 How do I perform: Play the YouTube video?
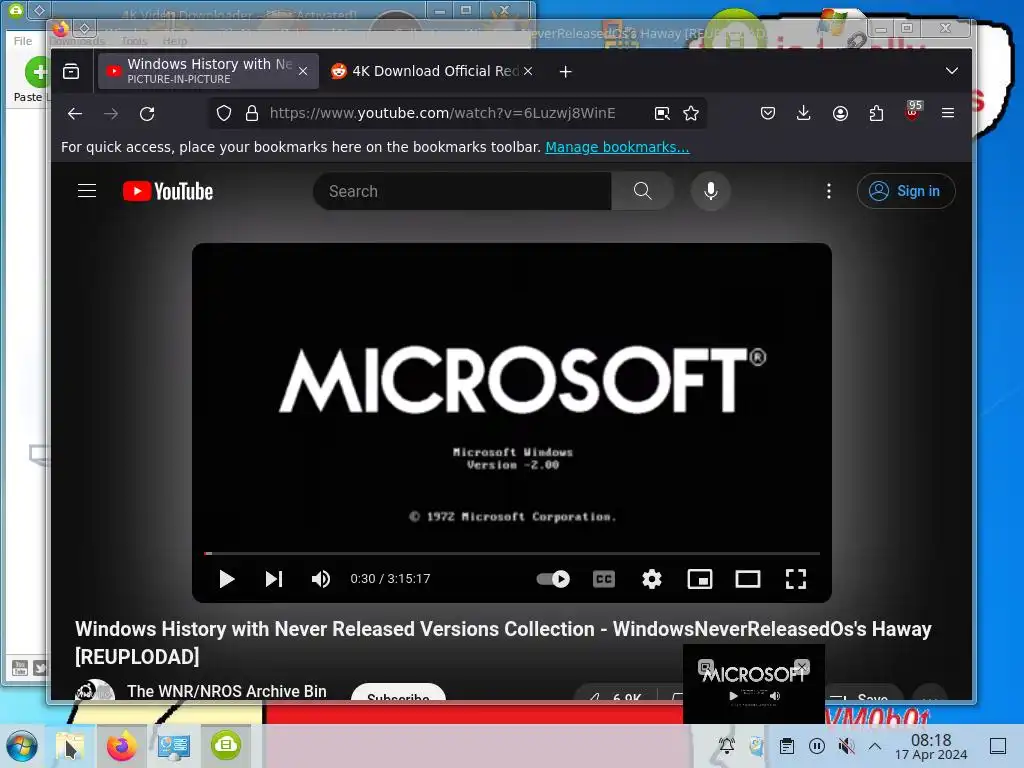[227, 579]
